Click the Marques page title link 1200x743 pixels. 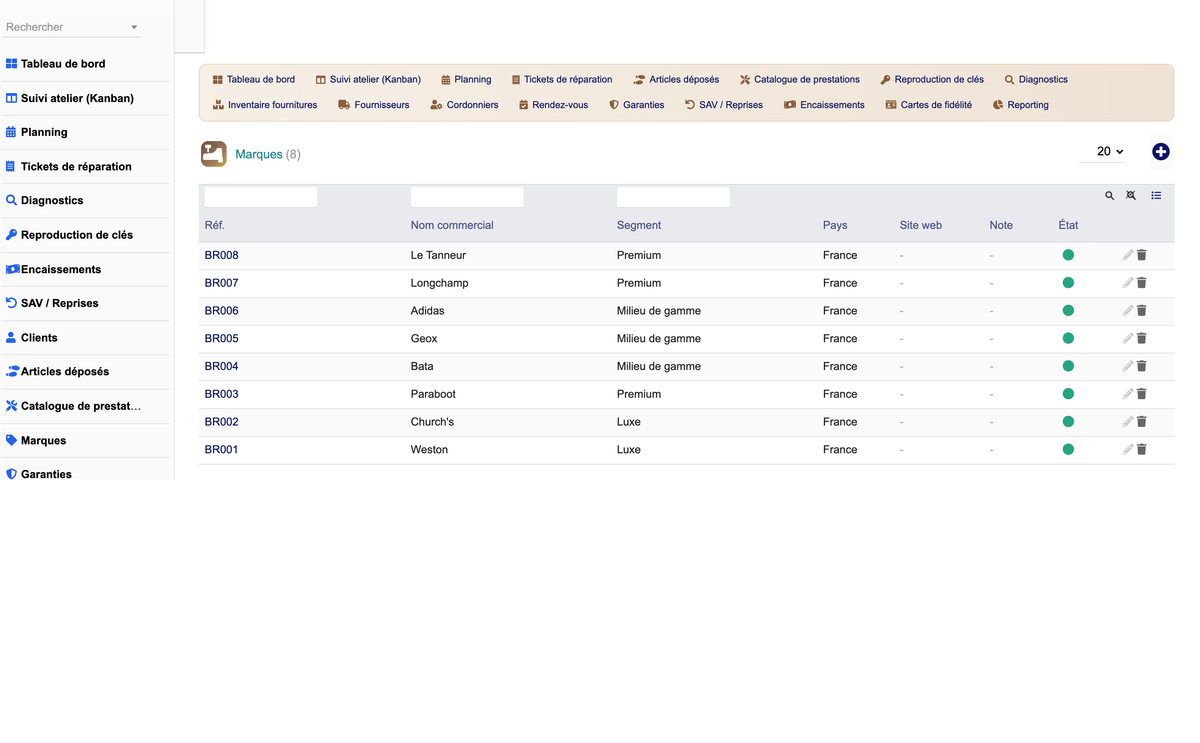point(259,154)
